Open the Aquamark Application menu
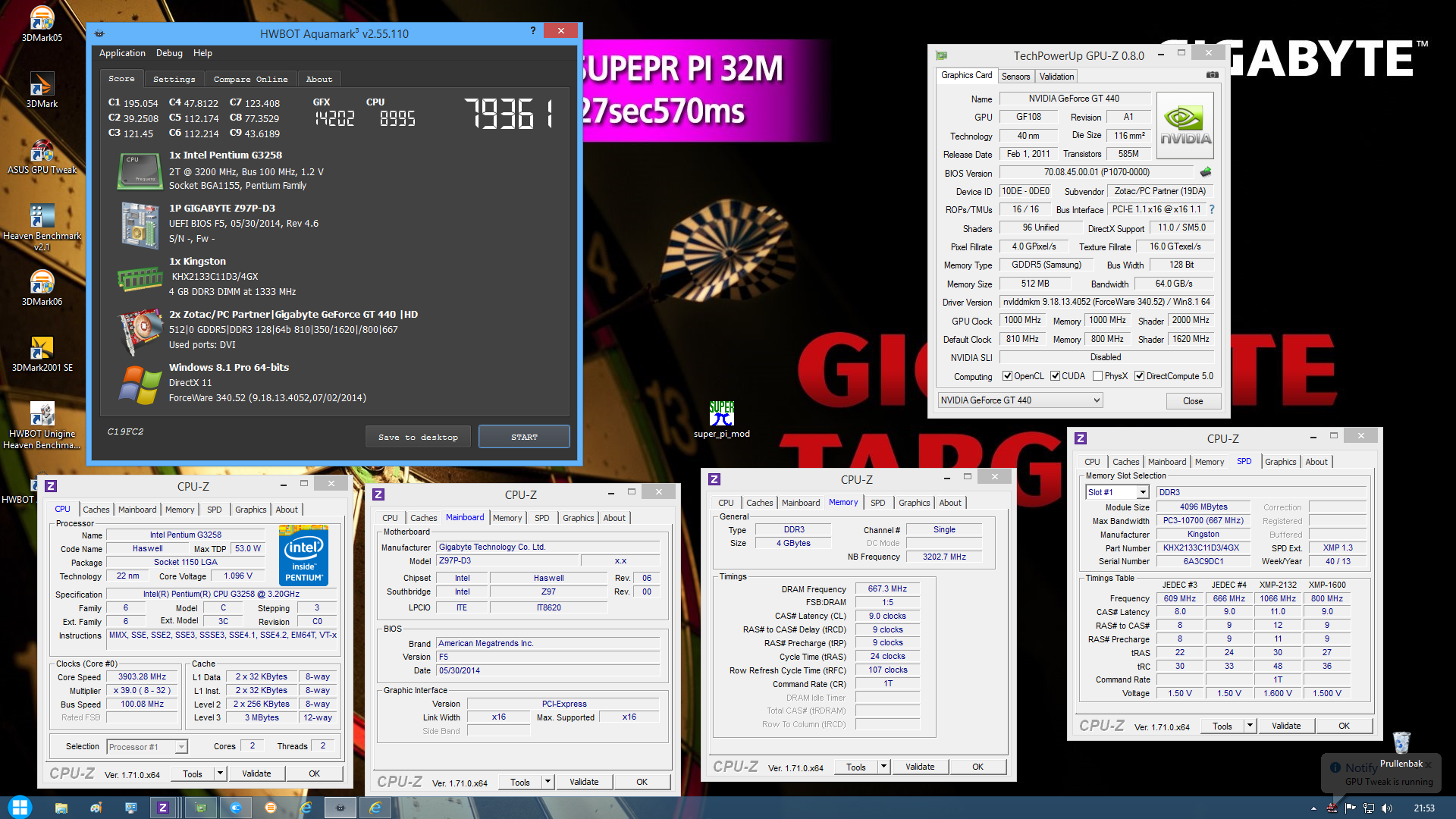This screenshot has height=819, width=1456. [x=122, y=53]
